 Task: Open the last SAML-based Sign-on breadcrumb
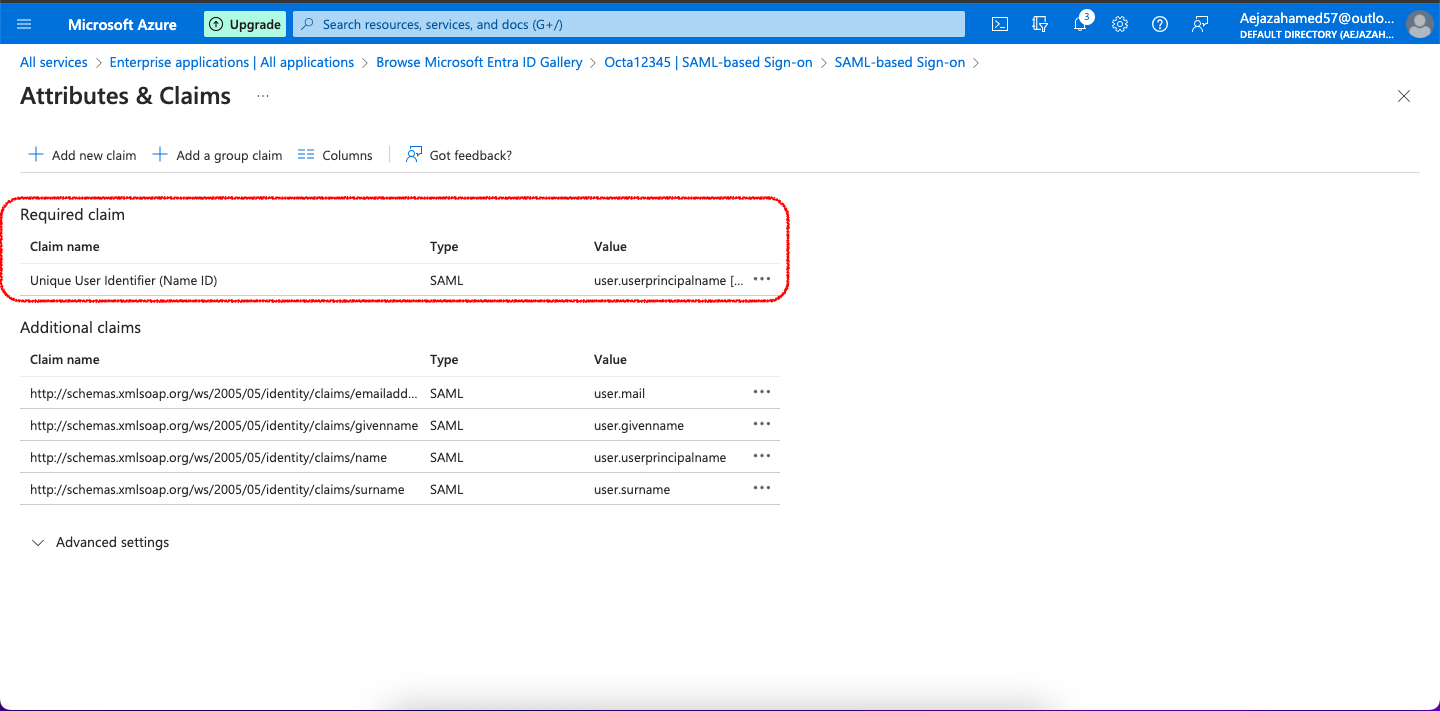pyautogui.click(x=900, y=62)
